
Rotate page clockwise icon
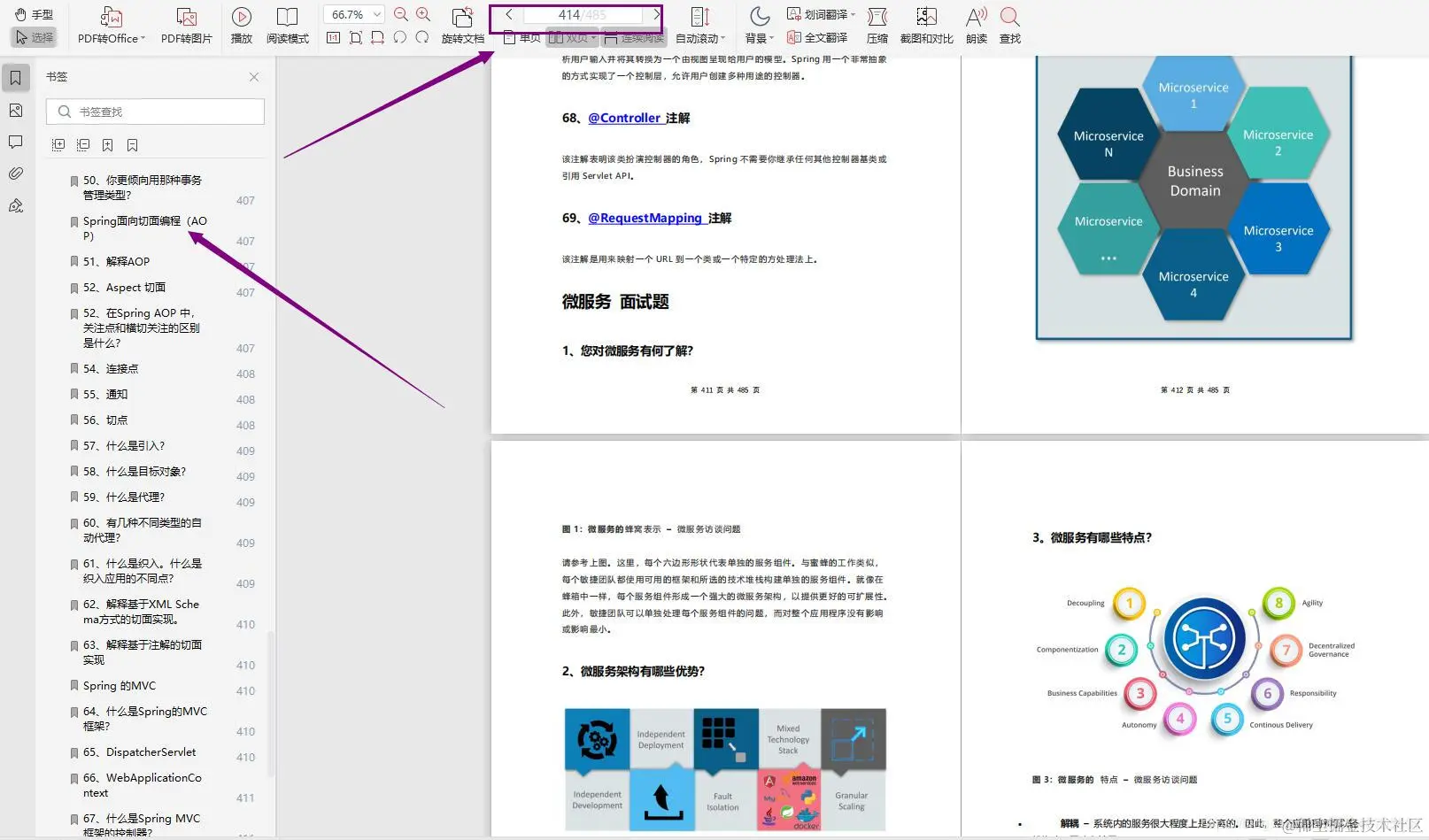tap(421, 37)
